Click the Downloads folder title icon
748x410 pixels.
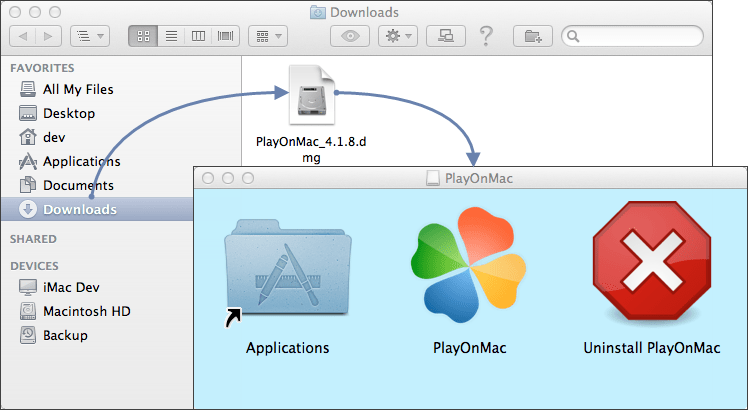point(318,12)
